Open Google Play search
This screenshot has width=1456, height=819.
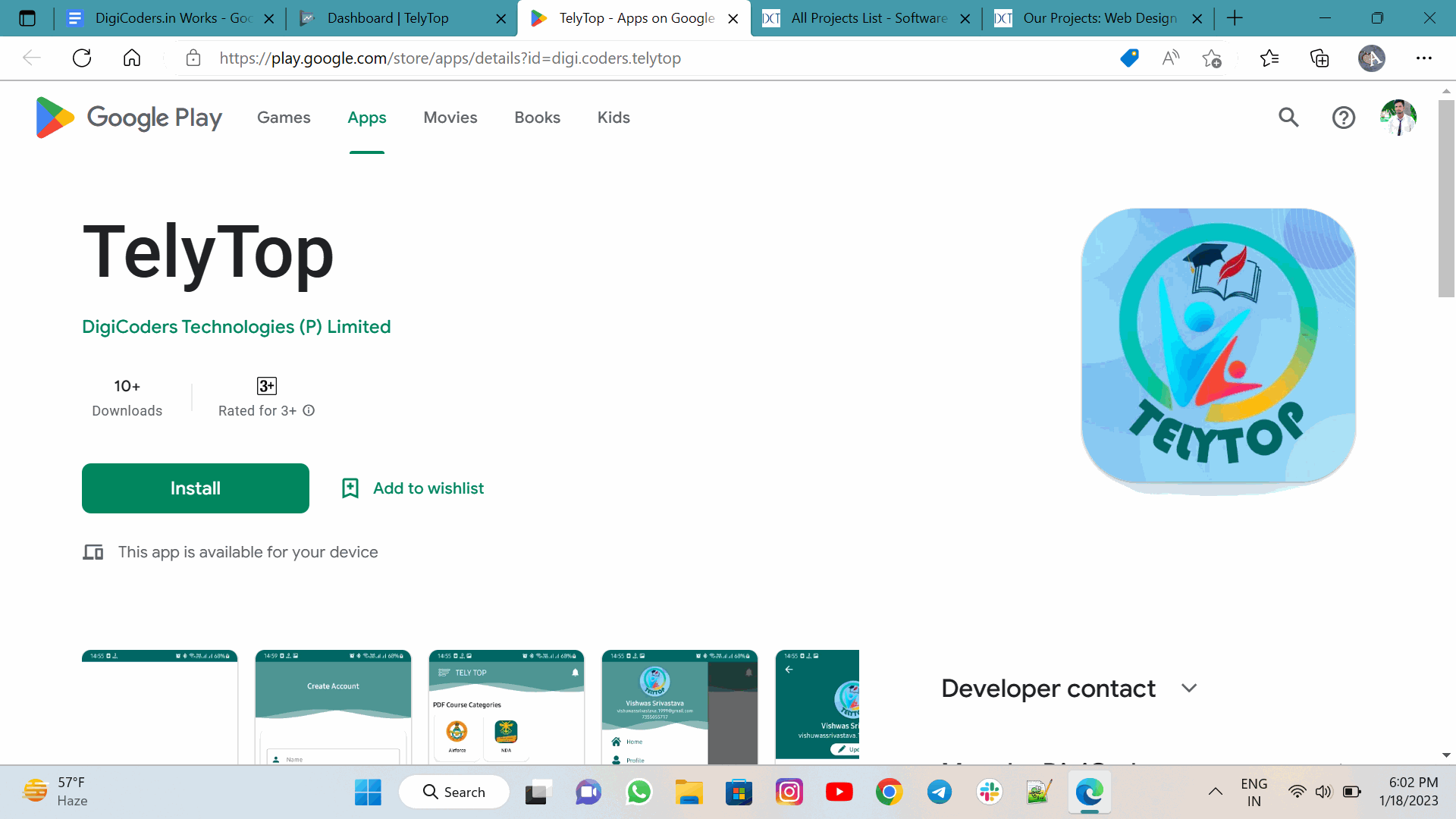tap(1288, 118)
